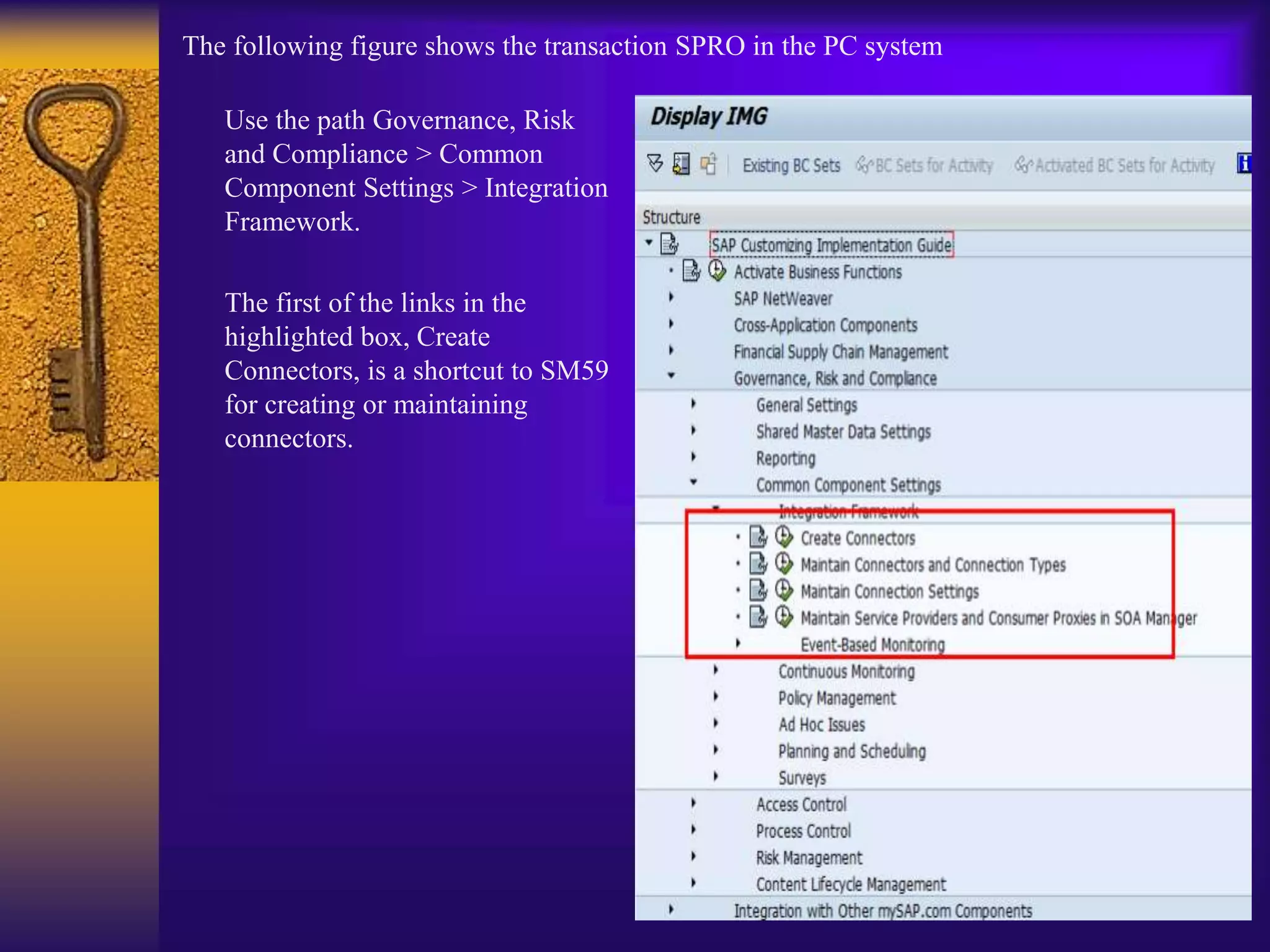Select Integration Framework tree label

coord(848,511)
